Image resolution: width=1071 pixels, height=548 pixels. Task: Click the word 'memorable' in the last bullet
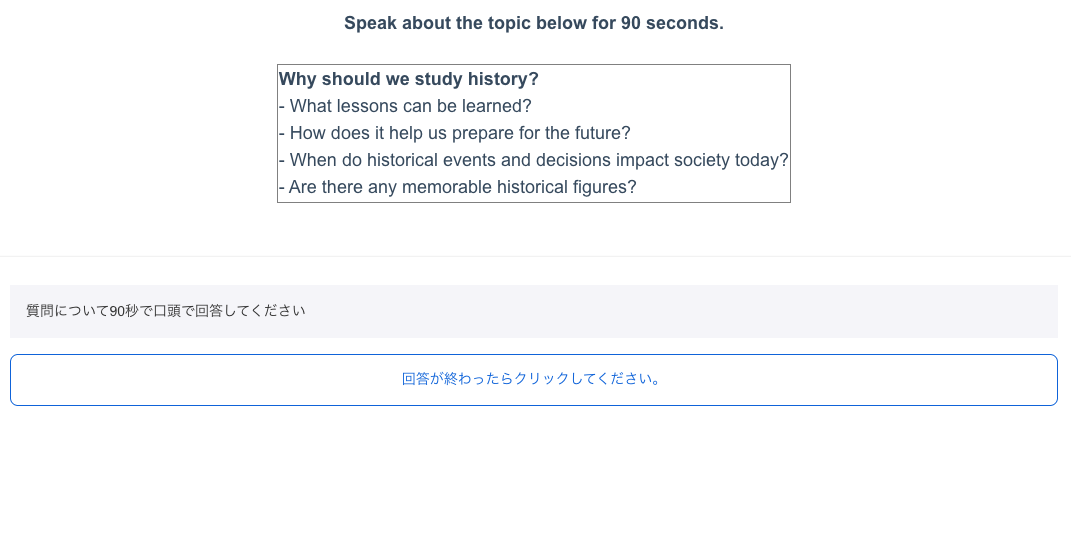click(x=446, y=187)
